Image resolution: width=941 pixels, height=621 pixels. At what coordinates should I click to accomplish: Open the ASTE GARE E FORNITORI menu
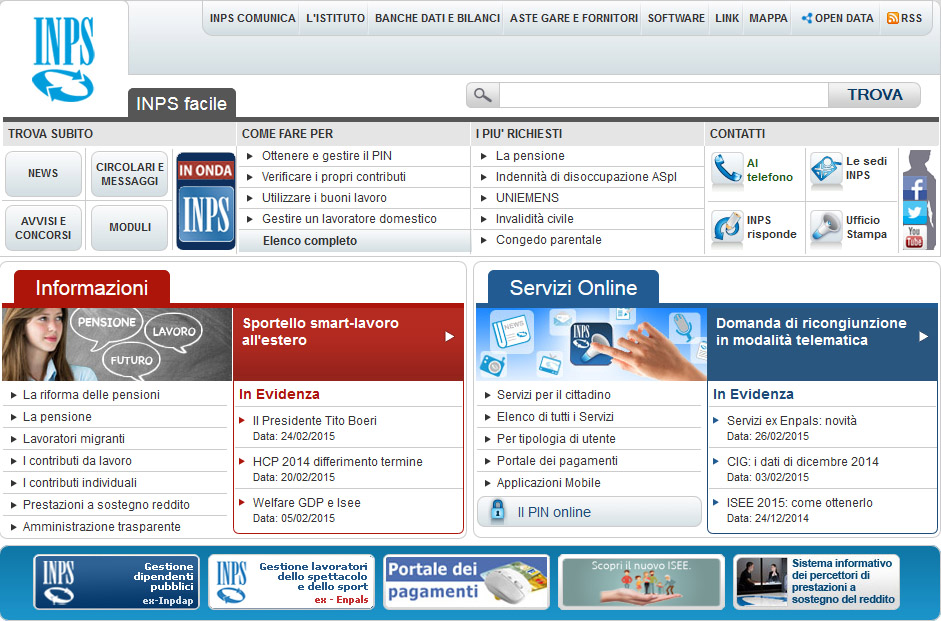tap(574, 18)
